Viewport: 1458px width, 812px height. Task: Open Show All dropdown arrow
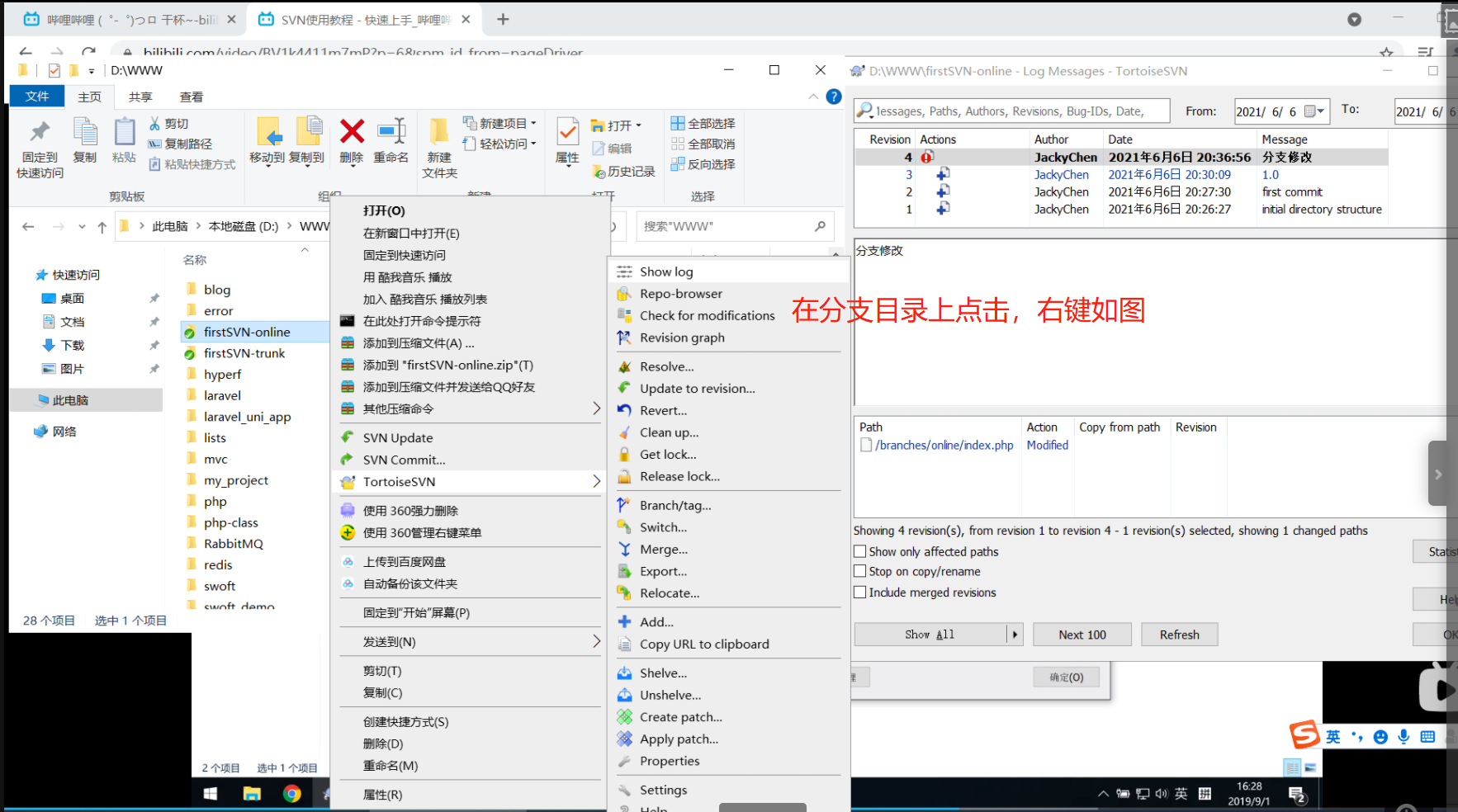coord(1015,635)
